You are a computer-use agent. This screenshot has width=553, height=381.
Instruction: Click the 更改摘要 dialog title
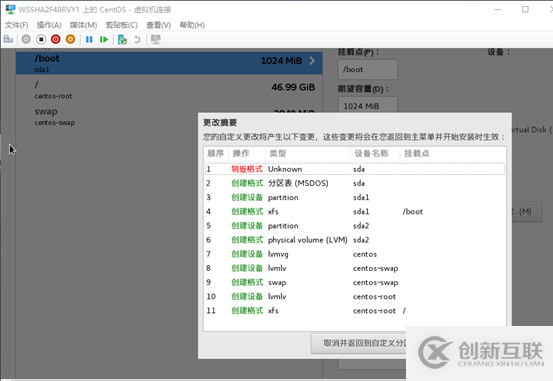pos(220,123)
